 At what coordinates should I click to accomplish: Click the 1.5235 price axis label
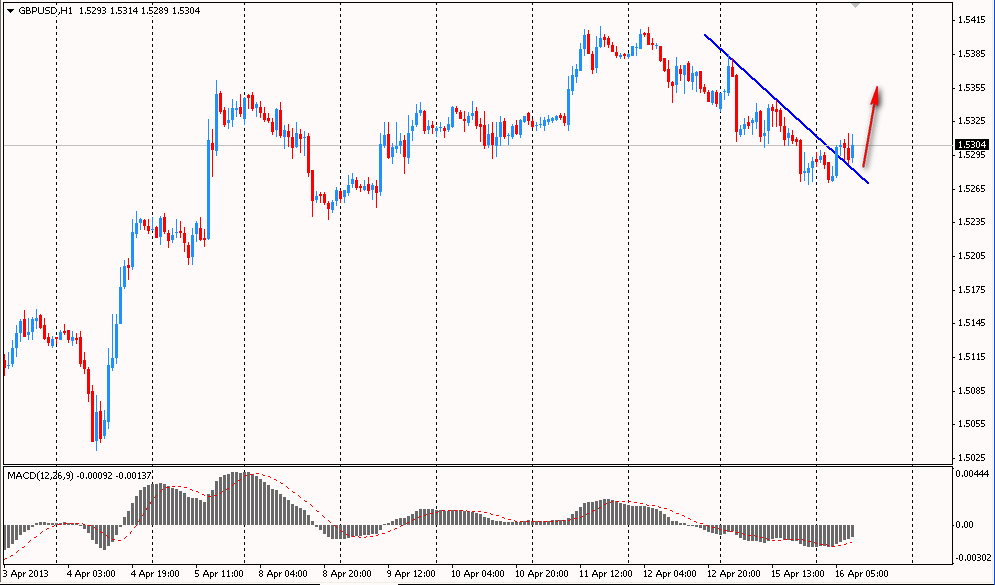point(973,221)
